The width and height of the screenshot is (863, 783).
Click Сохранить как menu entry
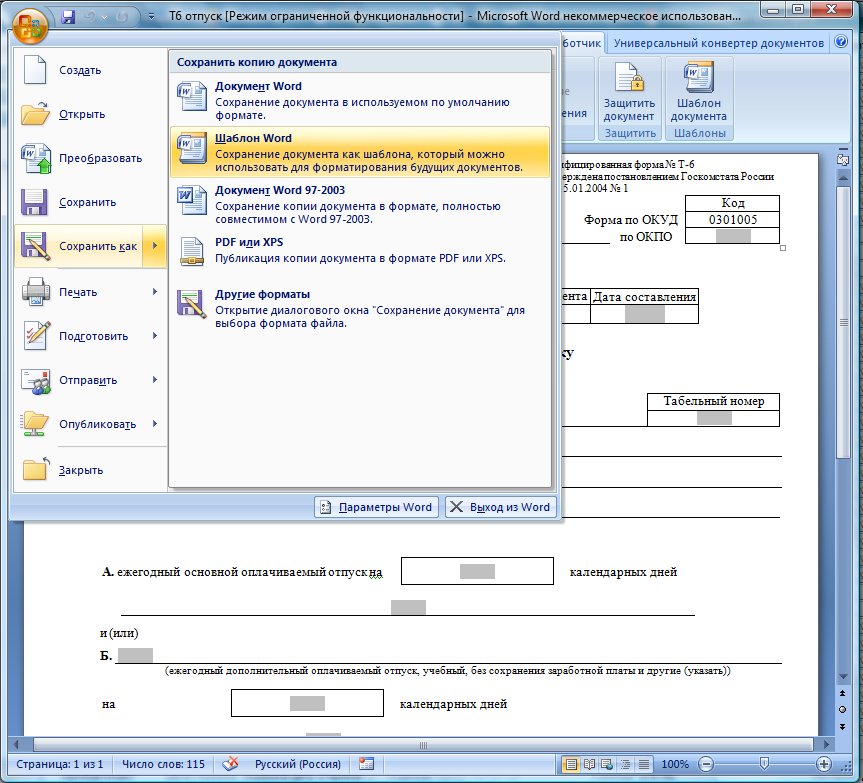[79, 246]
